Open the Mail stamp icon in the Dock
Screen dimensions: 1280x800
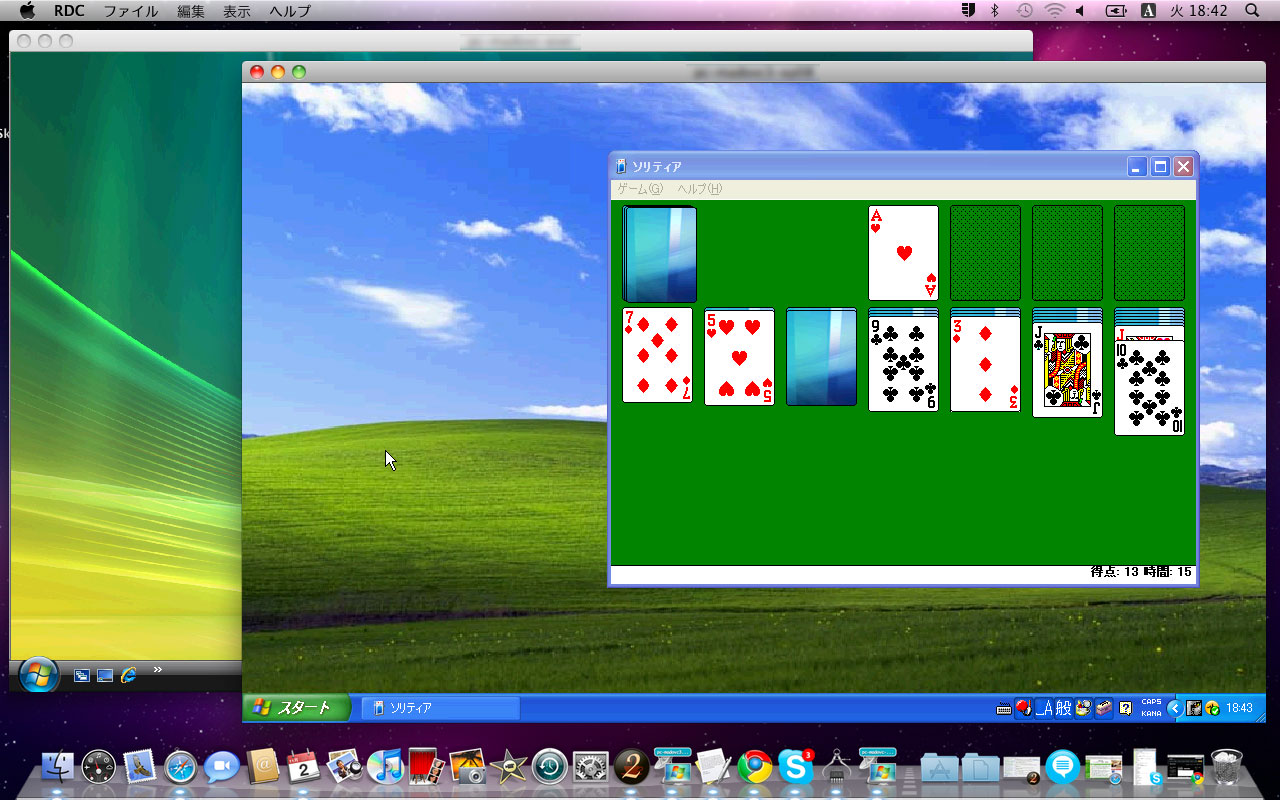pyautogui.click(x=139, y=767)
